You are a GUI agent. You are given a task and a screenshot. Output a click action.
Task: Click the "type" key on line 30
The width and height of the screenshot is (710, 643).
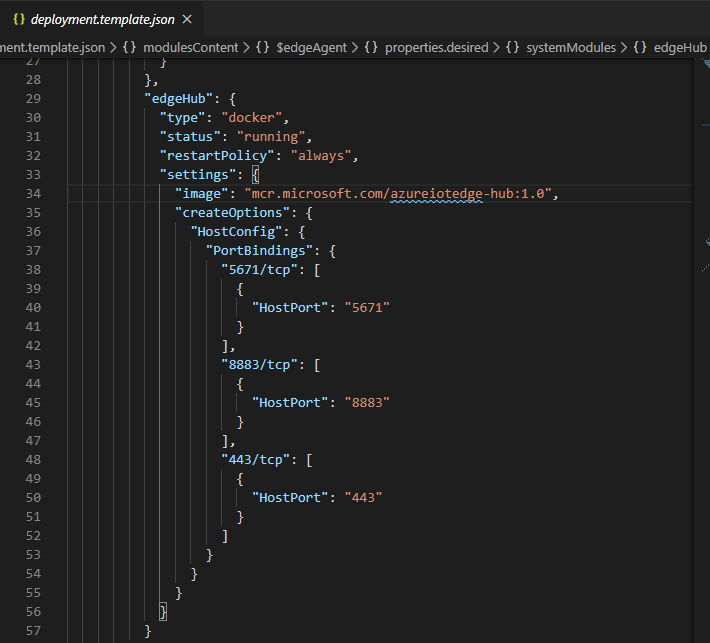pos(182,118)
